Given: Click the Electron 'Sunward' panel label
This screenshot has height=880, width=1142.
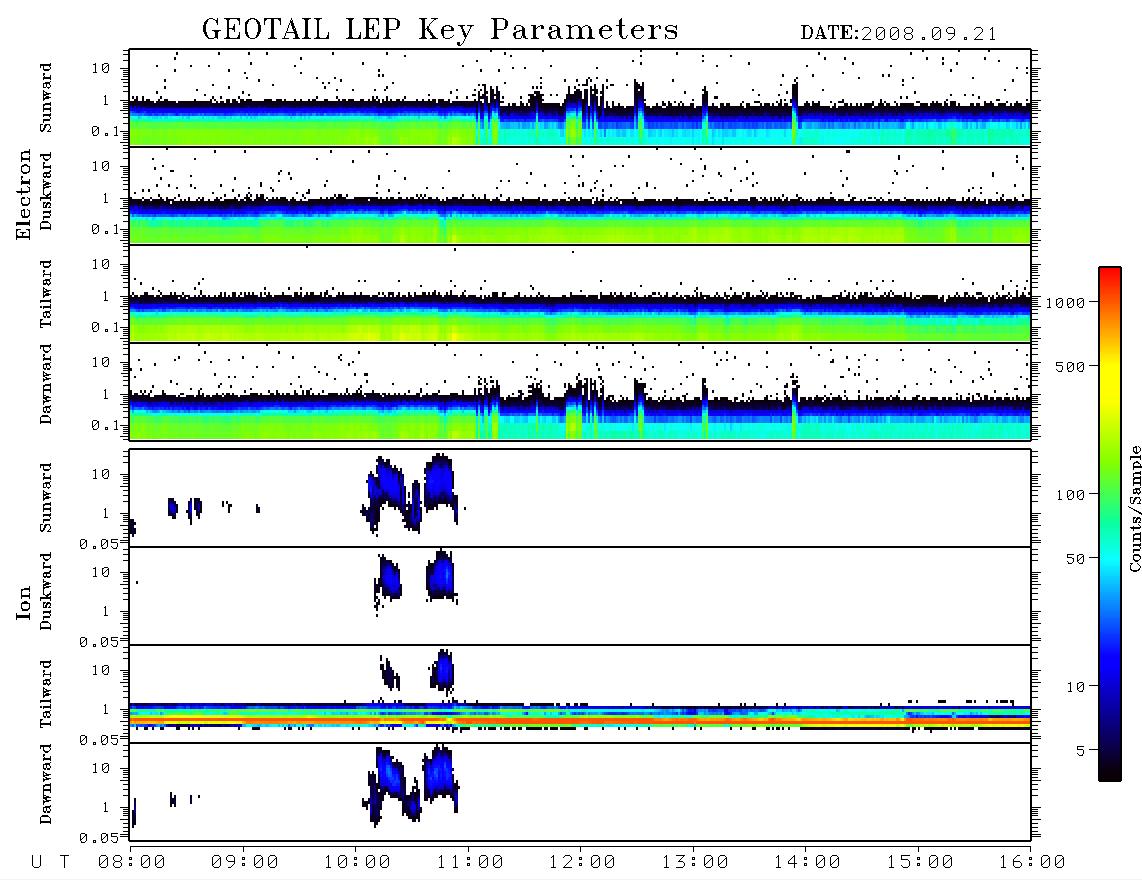Looking at the screenshot, I should [46, 98].
